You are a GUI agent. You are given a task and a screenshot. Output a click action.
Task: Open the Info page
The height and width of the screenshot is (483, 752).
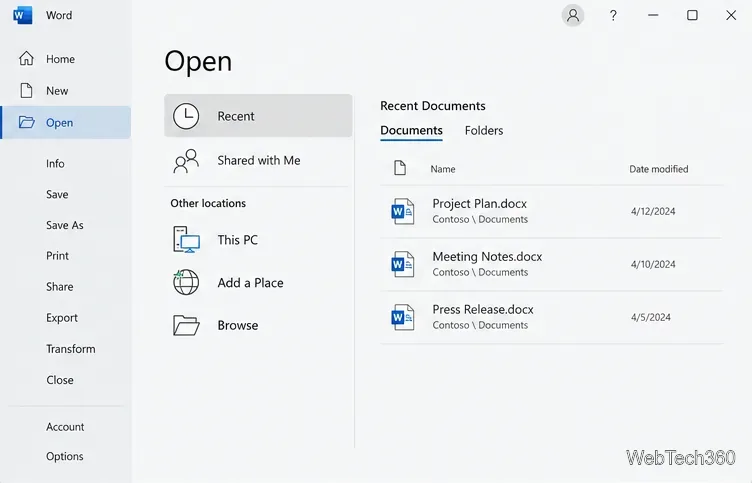point(55,164)
